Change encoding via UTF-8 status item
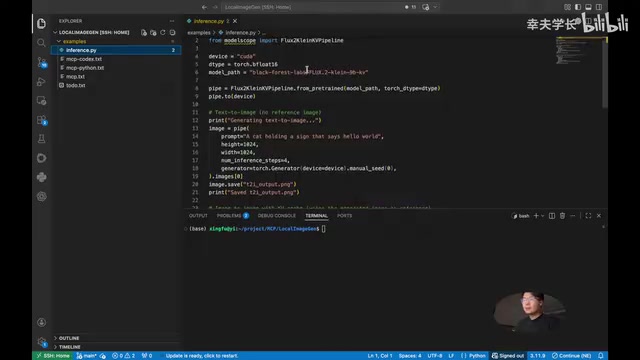 [435, 356]
